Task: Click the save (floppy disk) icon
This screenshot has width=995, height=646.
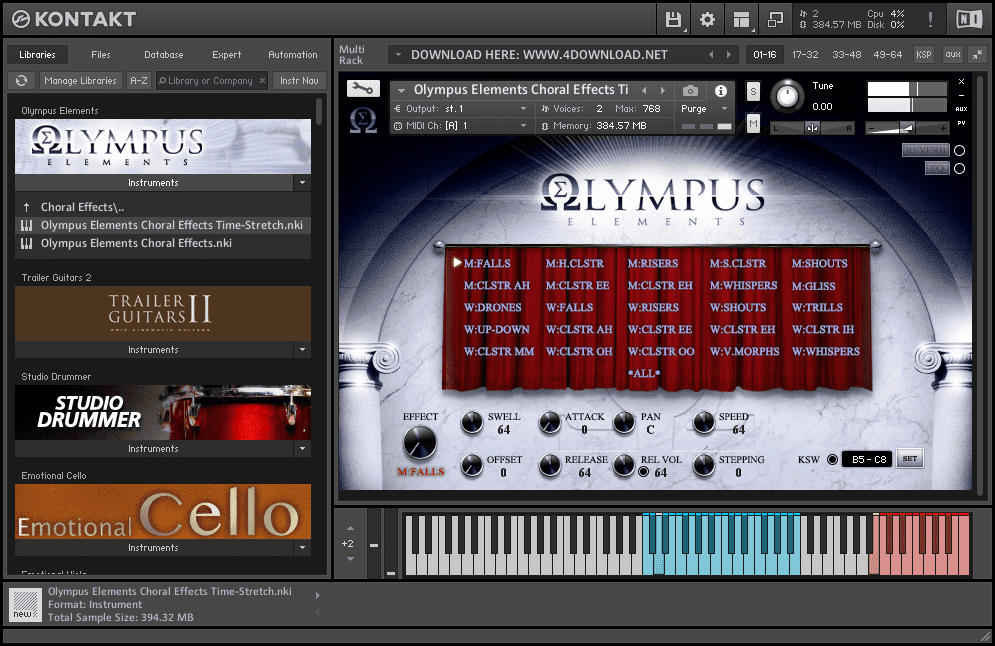Action: pyautogui.click(x=673, y=20)
